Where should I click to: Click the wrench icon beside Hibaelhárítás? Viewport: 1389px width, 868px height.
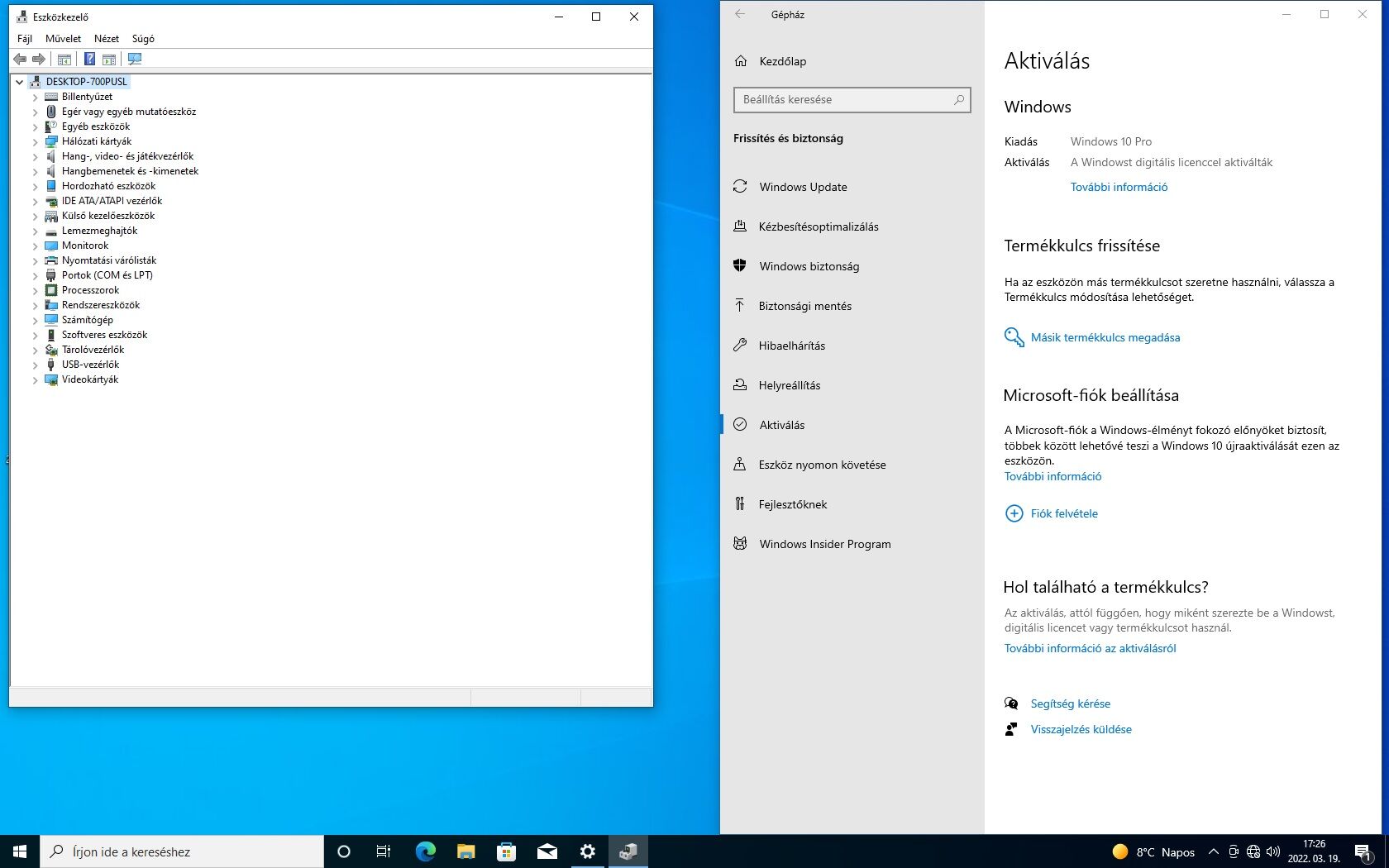point(740,346)
